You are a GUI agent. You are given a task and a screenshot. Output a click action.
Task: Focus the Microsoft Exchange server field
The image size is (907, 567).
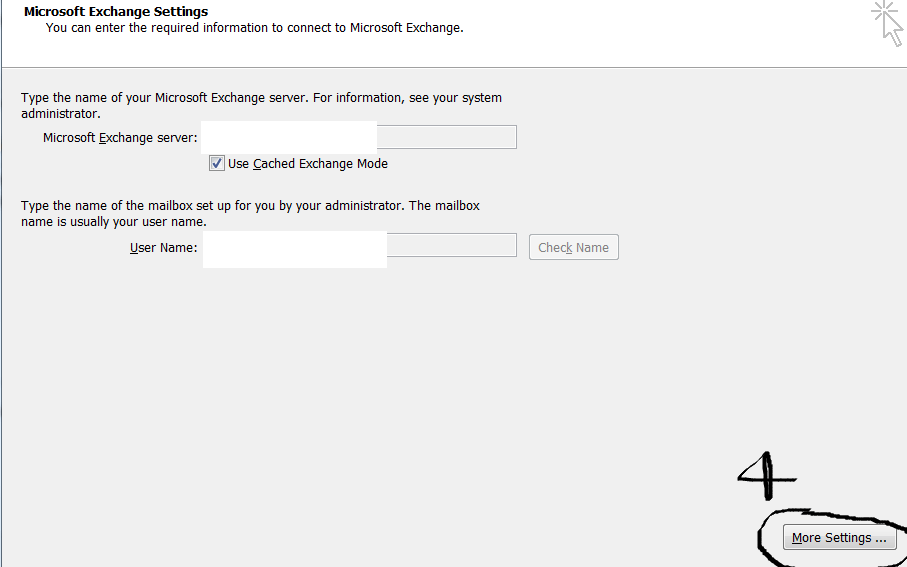(x=359, y=137)
